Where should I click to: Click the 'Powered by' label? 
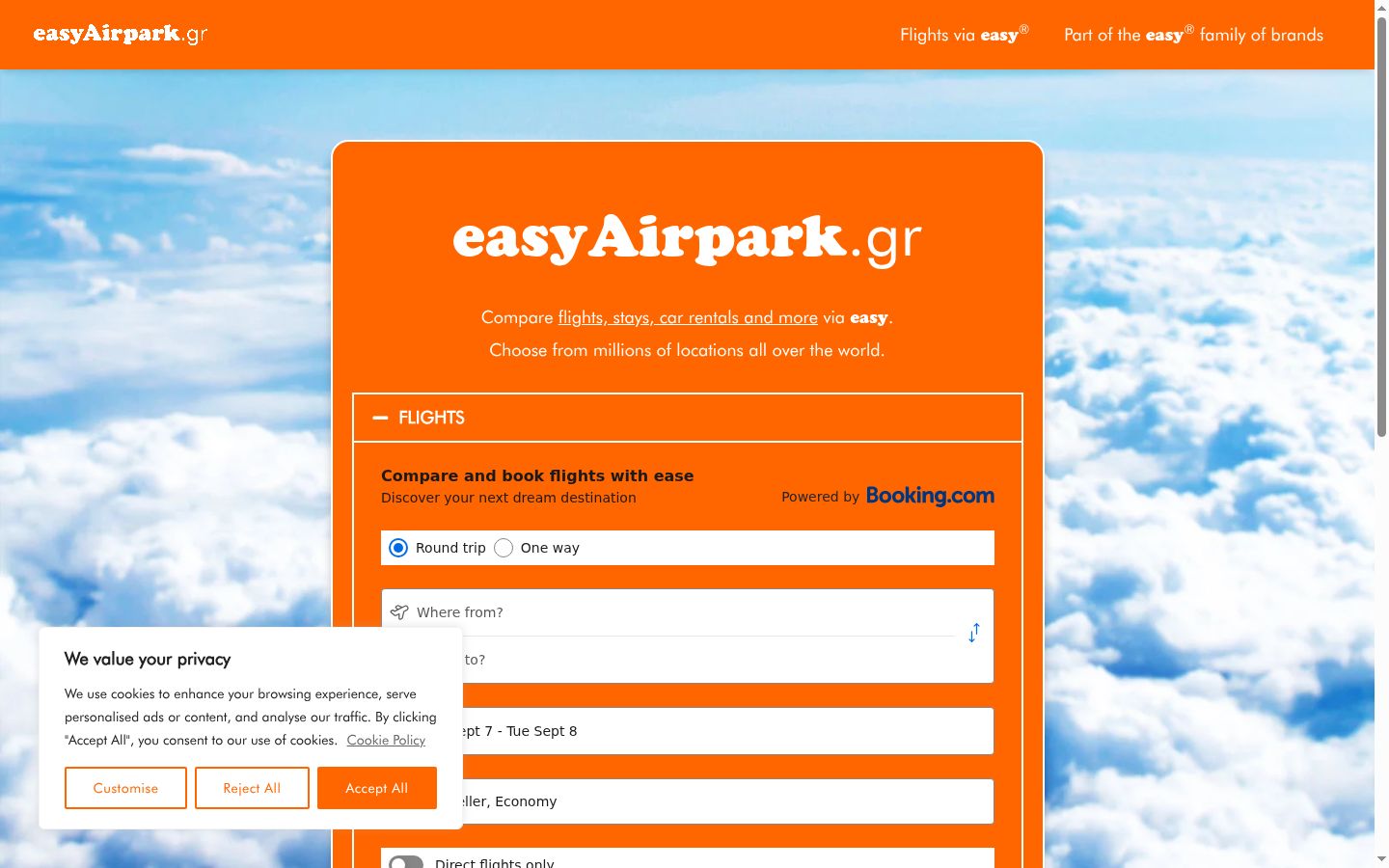click(x=820, y=497)
